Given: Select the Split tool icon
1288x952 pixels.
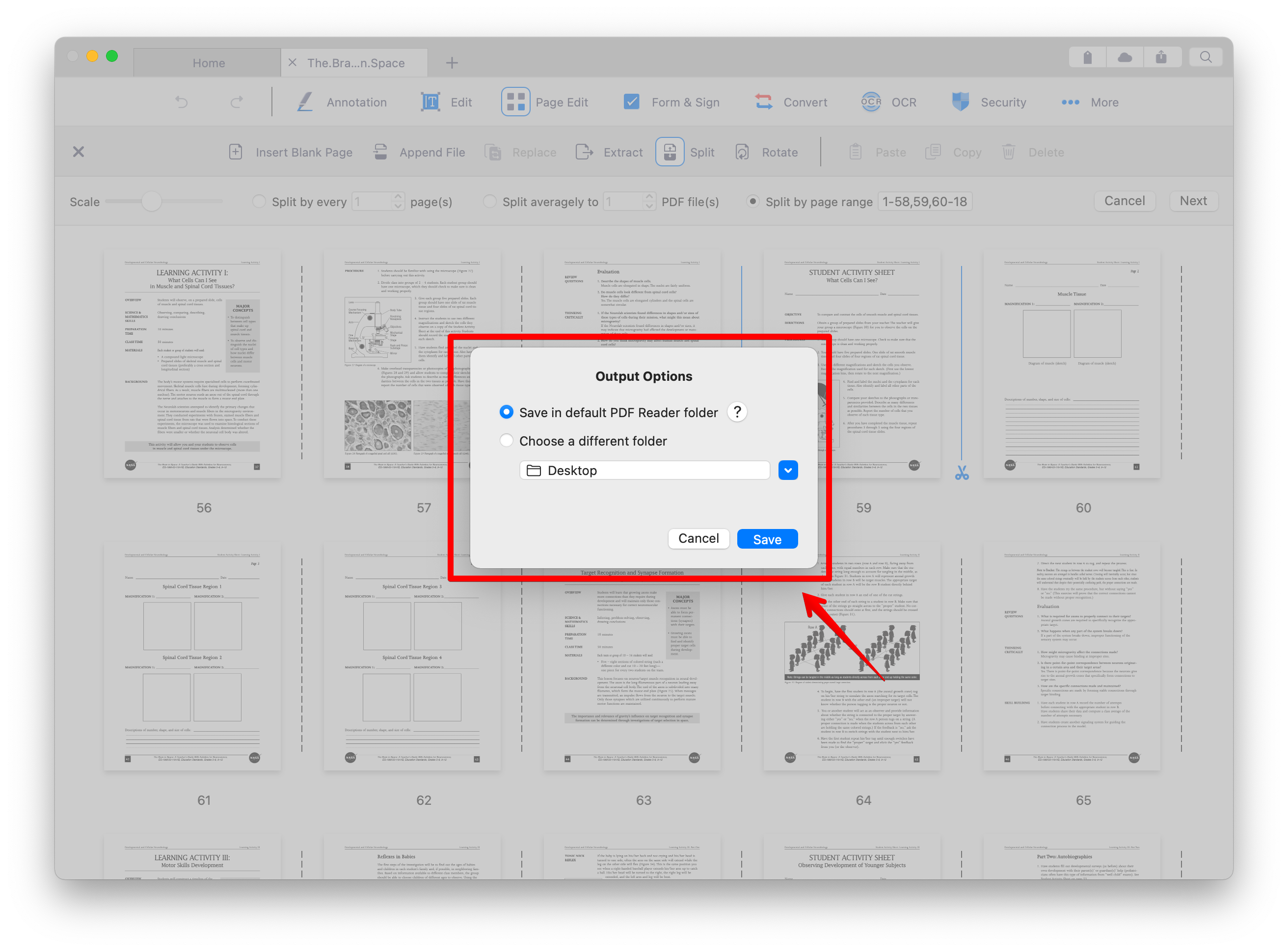Looking at the screenshot, I should point(670,152).
